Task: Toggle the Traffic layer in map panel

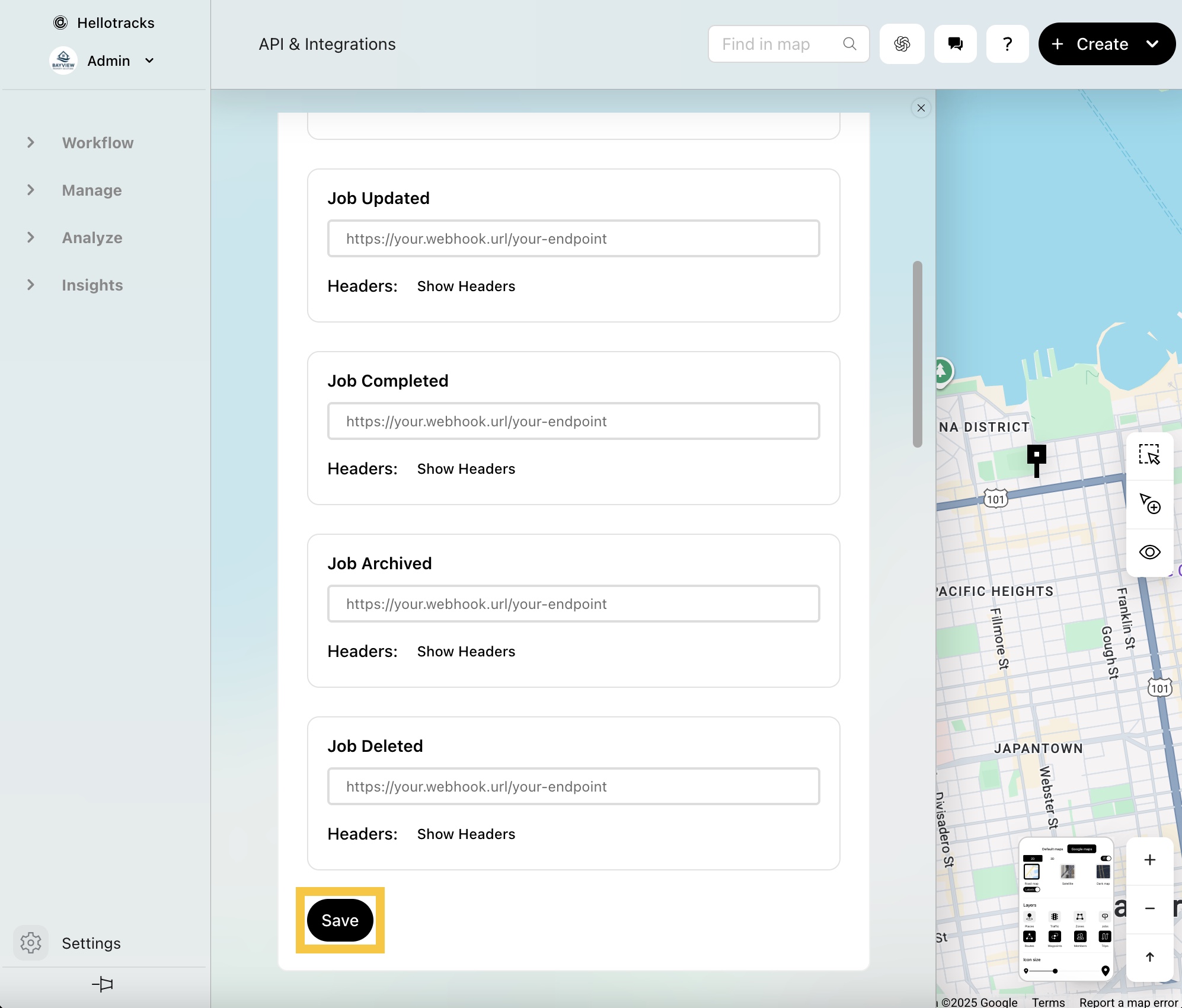Action: [1055, 917]
